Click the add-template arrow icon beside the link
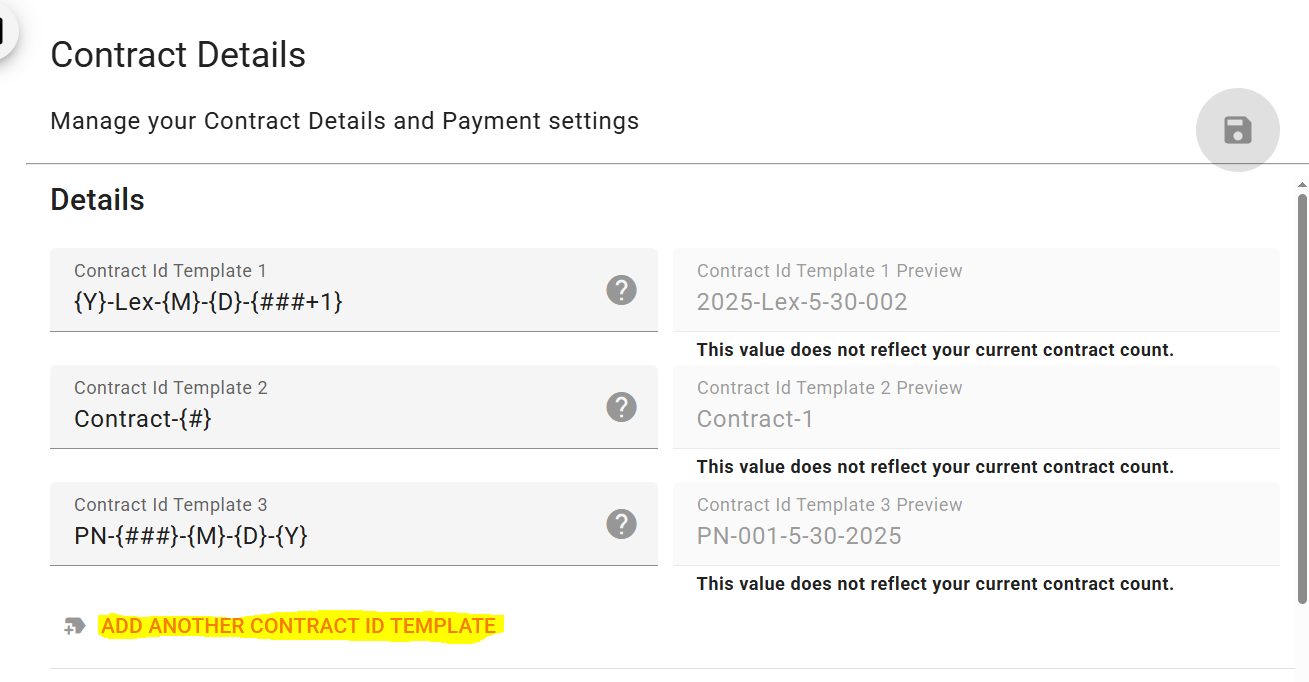This screenshot has width=1309, height=682. [73, 626]
